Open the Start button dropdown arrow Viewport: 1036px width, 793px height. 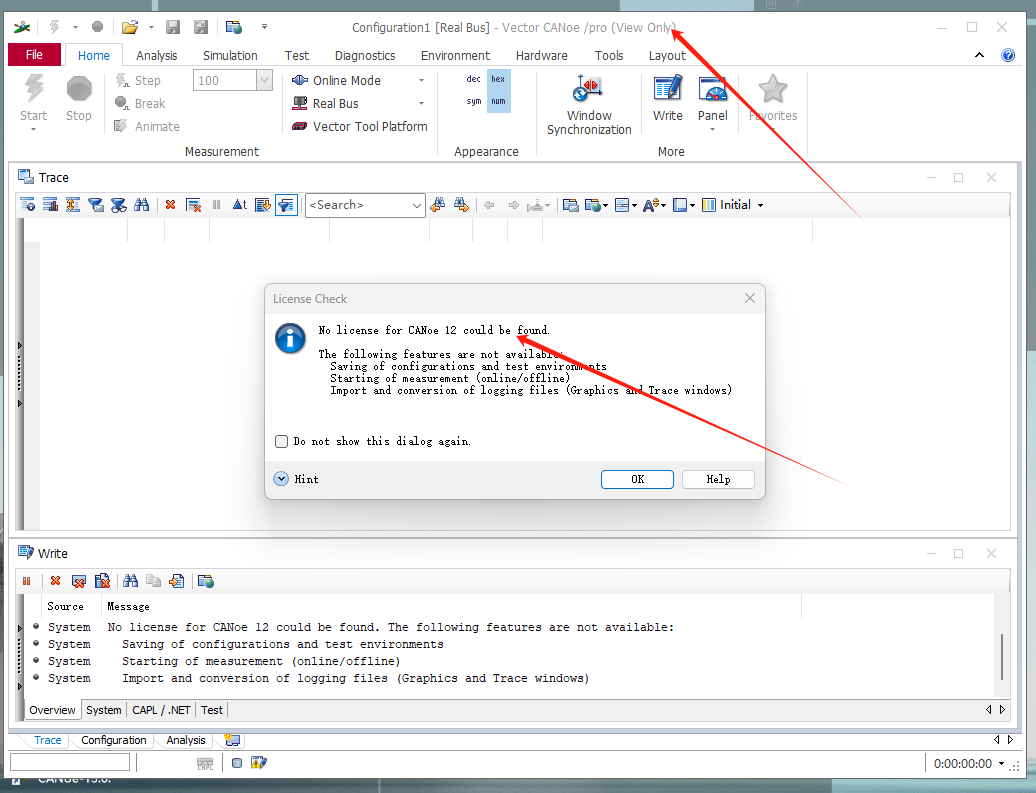[33, 130]
